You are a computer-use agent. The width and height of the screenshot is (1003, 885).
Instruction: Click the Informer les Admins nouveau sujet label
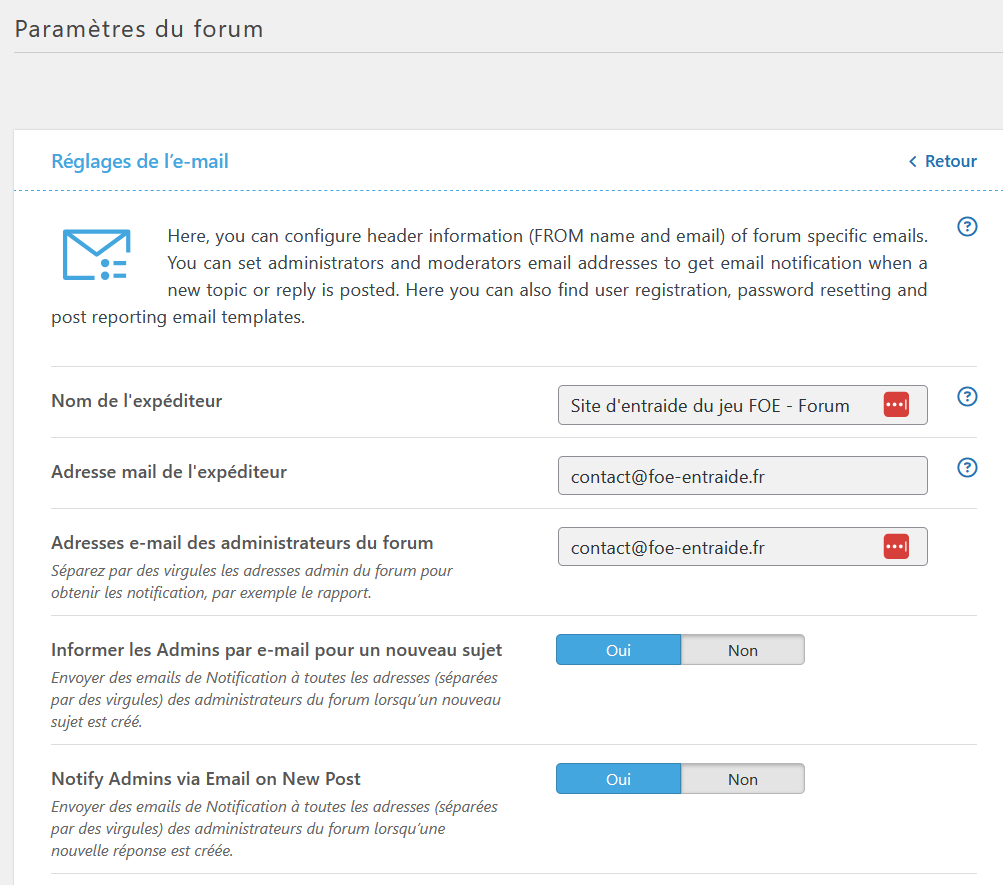tap(276, 650)
